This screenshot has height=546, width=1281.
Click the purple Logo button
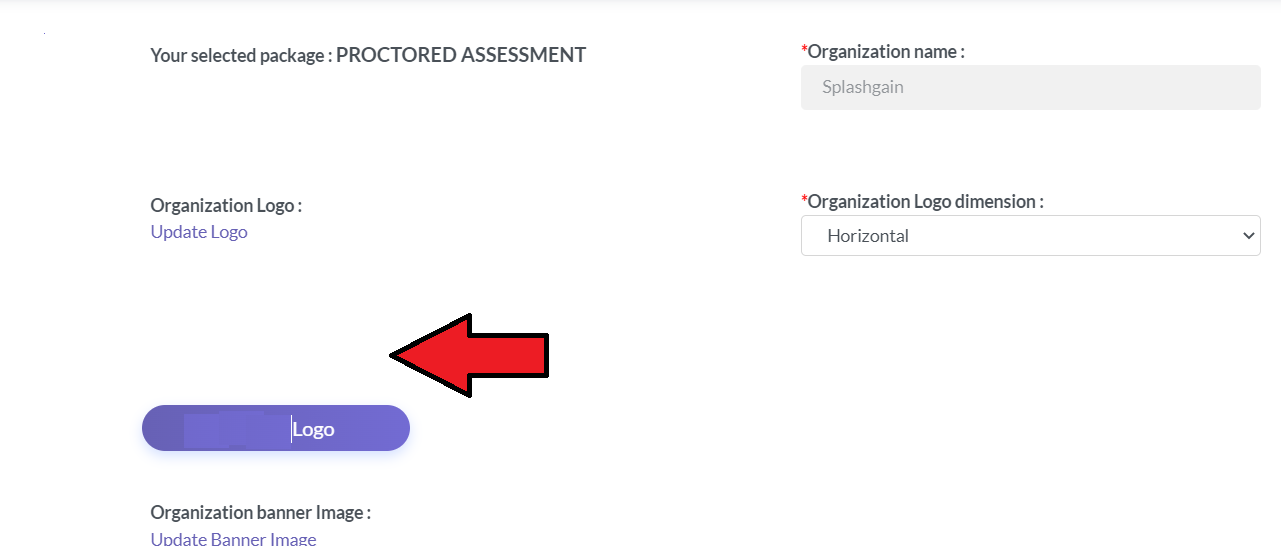pyautogui.click(x=276, y=428)
